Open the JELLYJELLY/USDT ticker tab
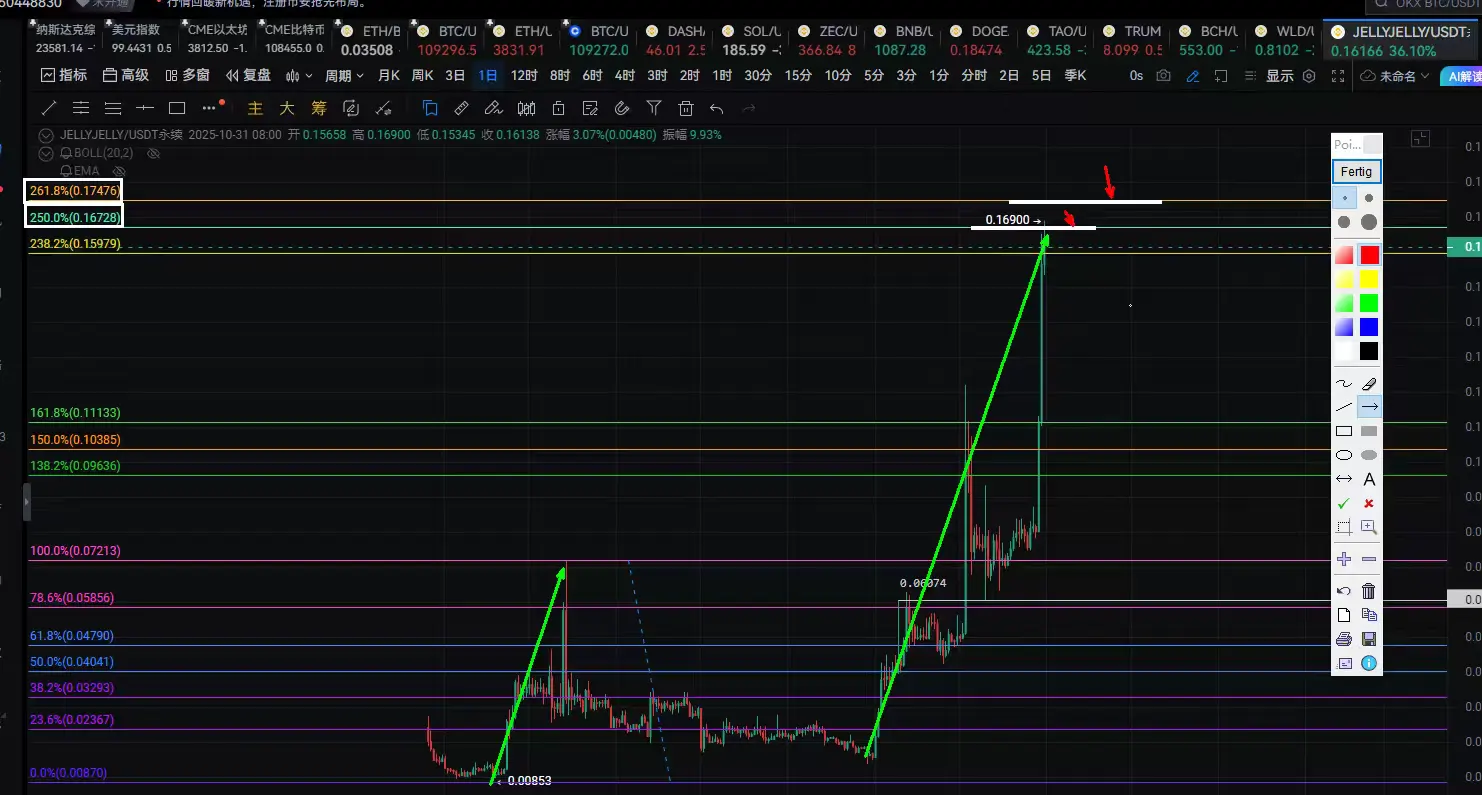 click(x=1402, y=40)
